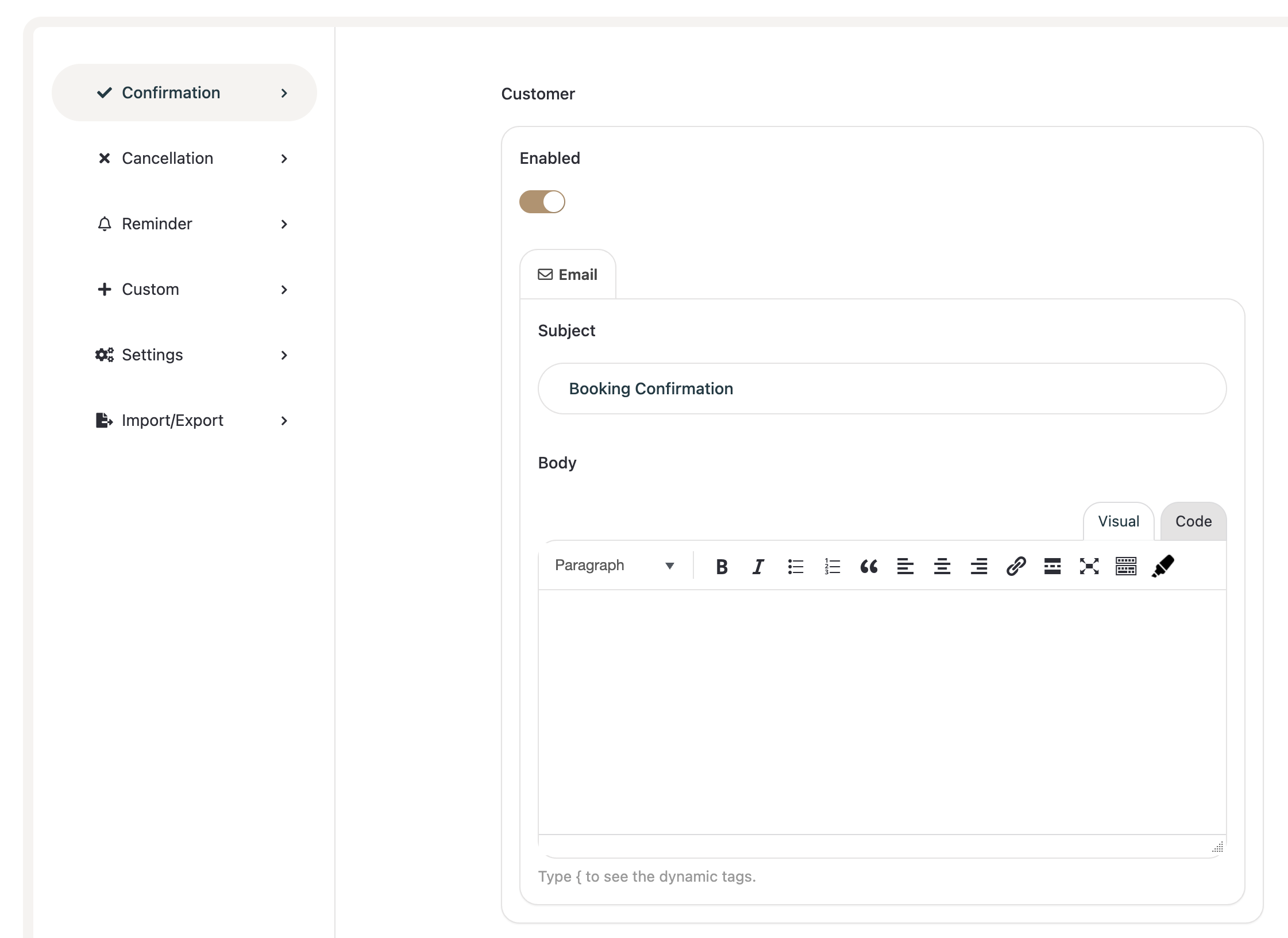This screenshot has width=1288, height=938.
Task: Toggle the toolbar keyboard icon
Action: pyautogui.click(x=1125, y=567)
